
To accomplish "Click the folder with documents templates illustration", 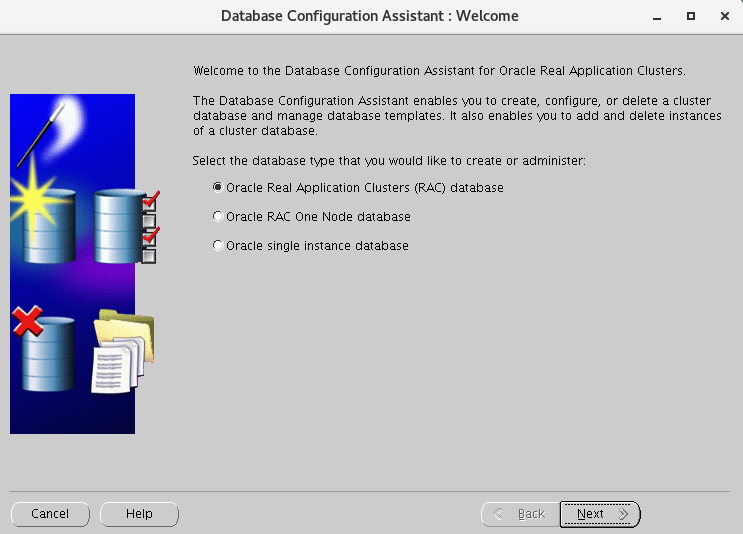I will 123,352.
